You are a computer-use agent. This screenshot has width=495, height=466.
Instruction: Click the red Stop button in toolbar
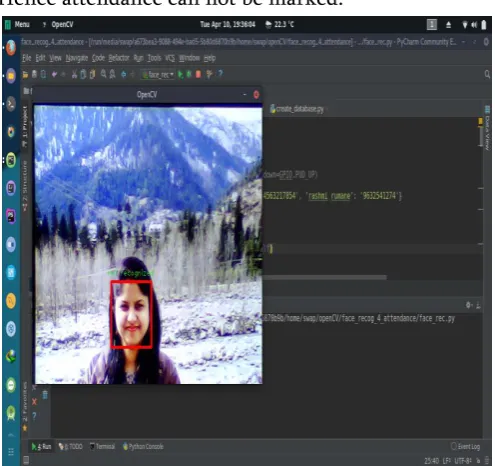click(198, 74)
